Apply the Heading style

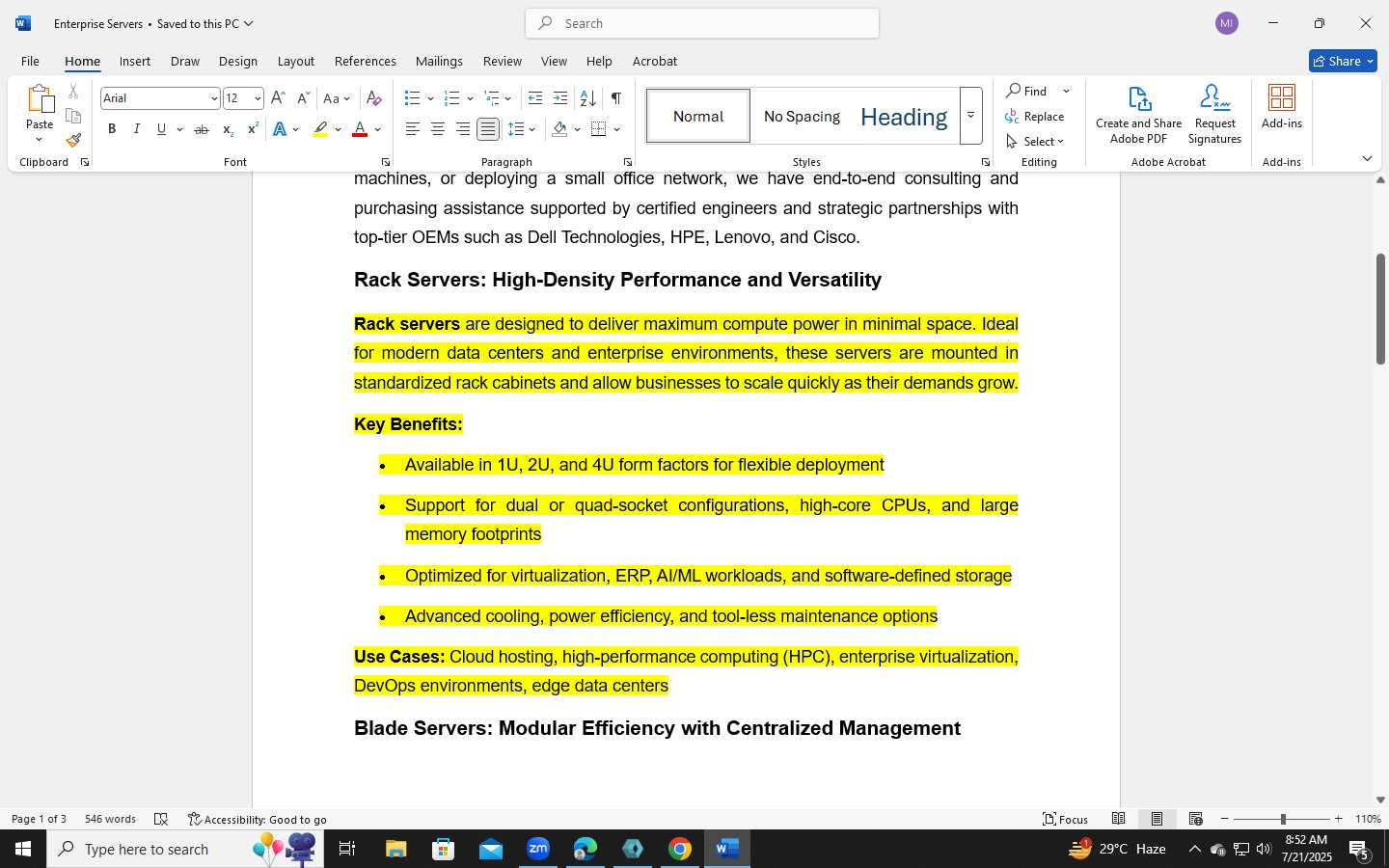coord(904,116)
